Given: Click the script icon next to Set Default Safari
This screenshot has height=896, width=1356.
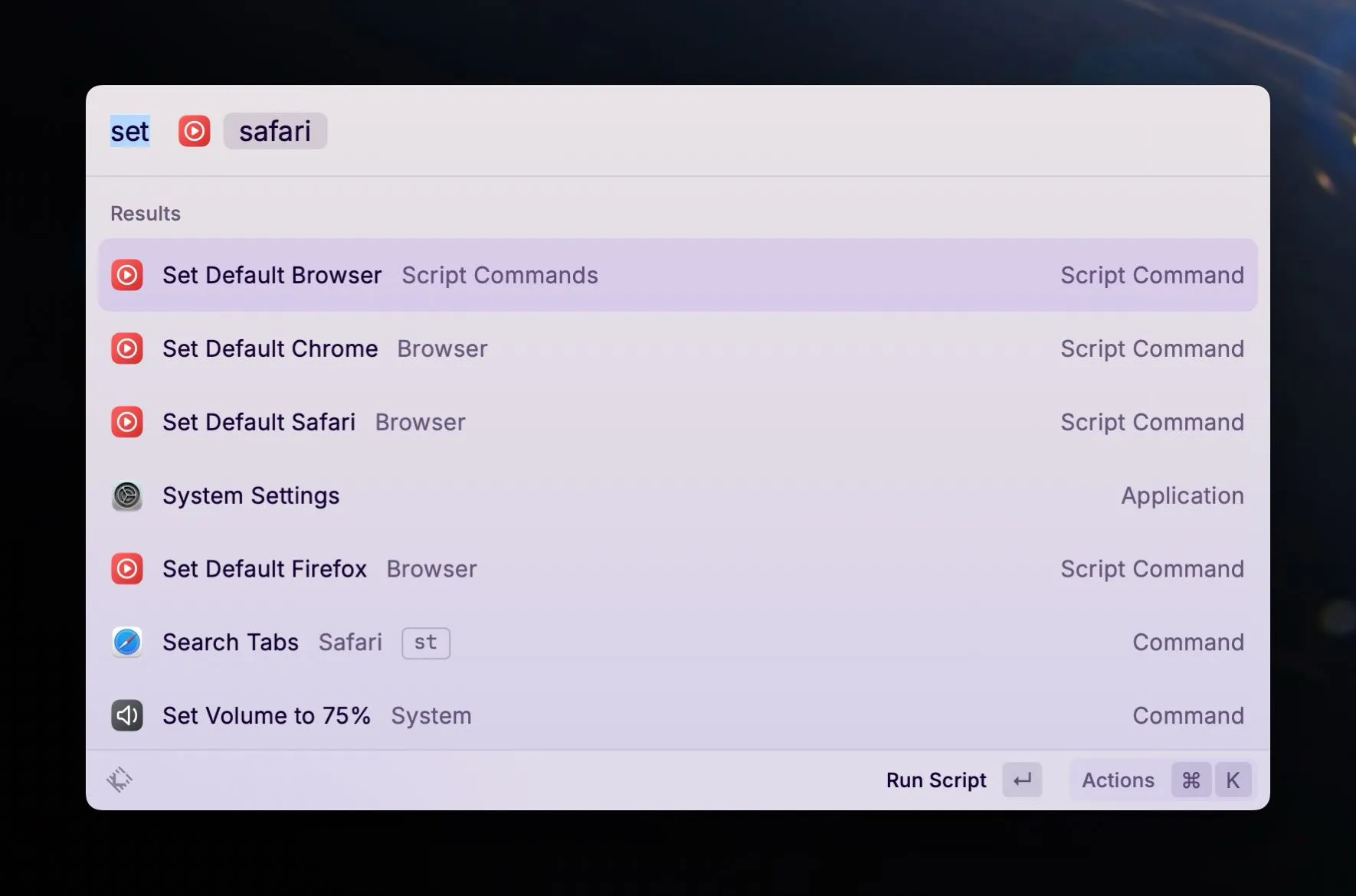Looking at the screenshot, I should 127,422.
